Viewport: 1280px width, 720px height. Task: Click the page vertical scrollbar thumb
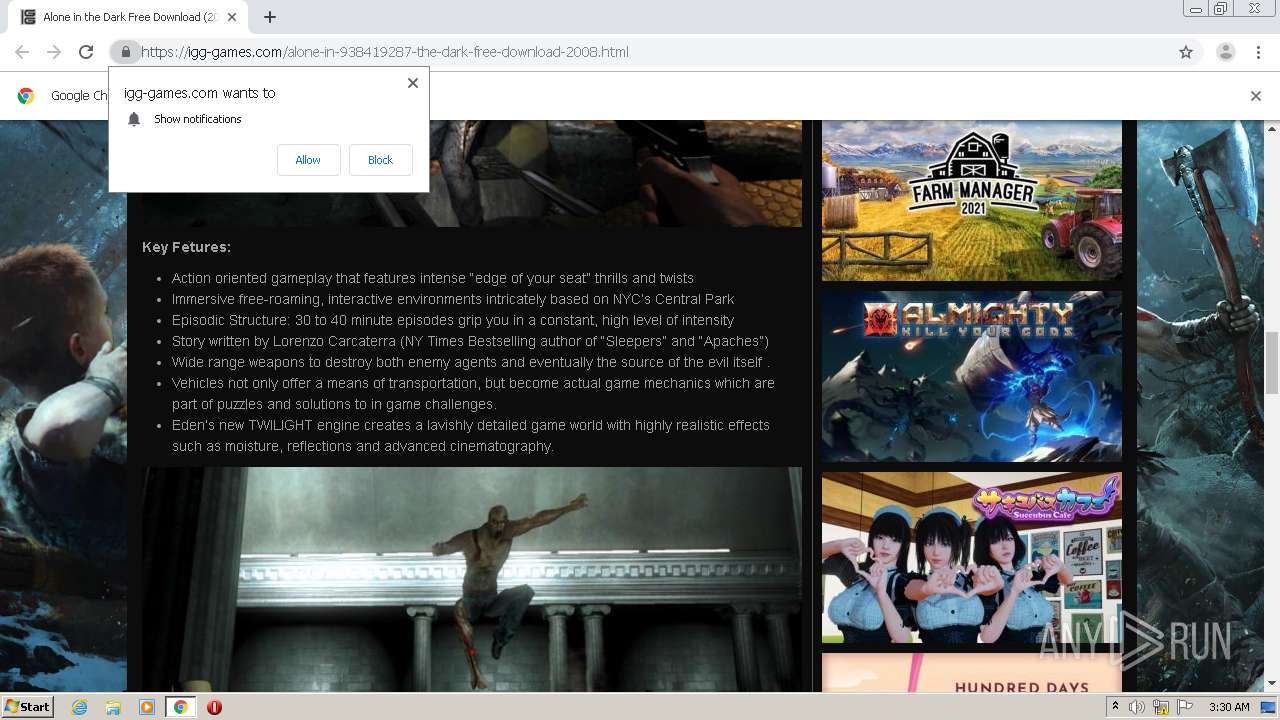(1272, 362)
